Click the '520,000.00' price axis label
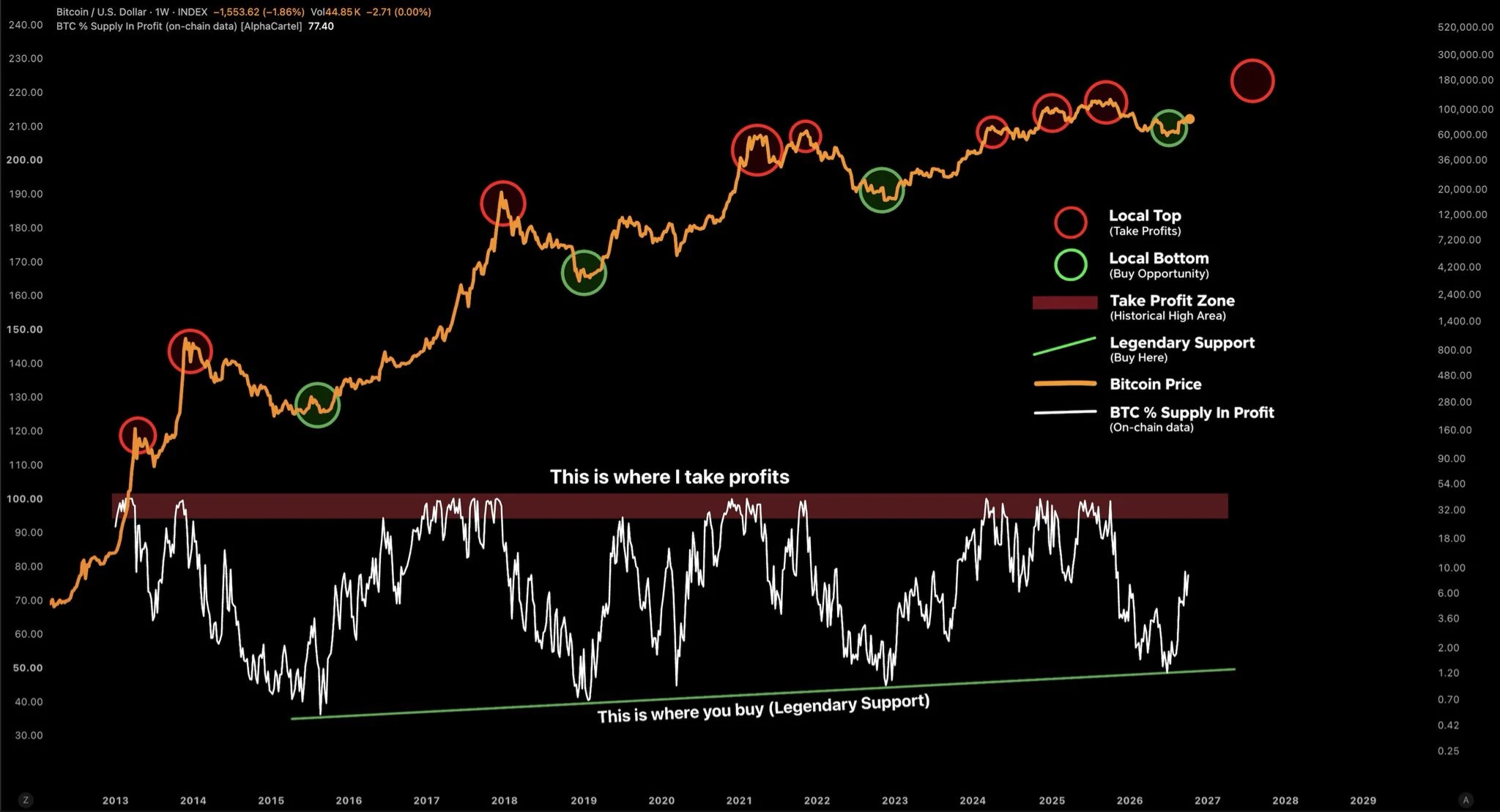Viewport: 1500px width, 812px height. (x=1466, y=27)
